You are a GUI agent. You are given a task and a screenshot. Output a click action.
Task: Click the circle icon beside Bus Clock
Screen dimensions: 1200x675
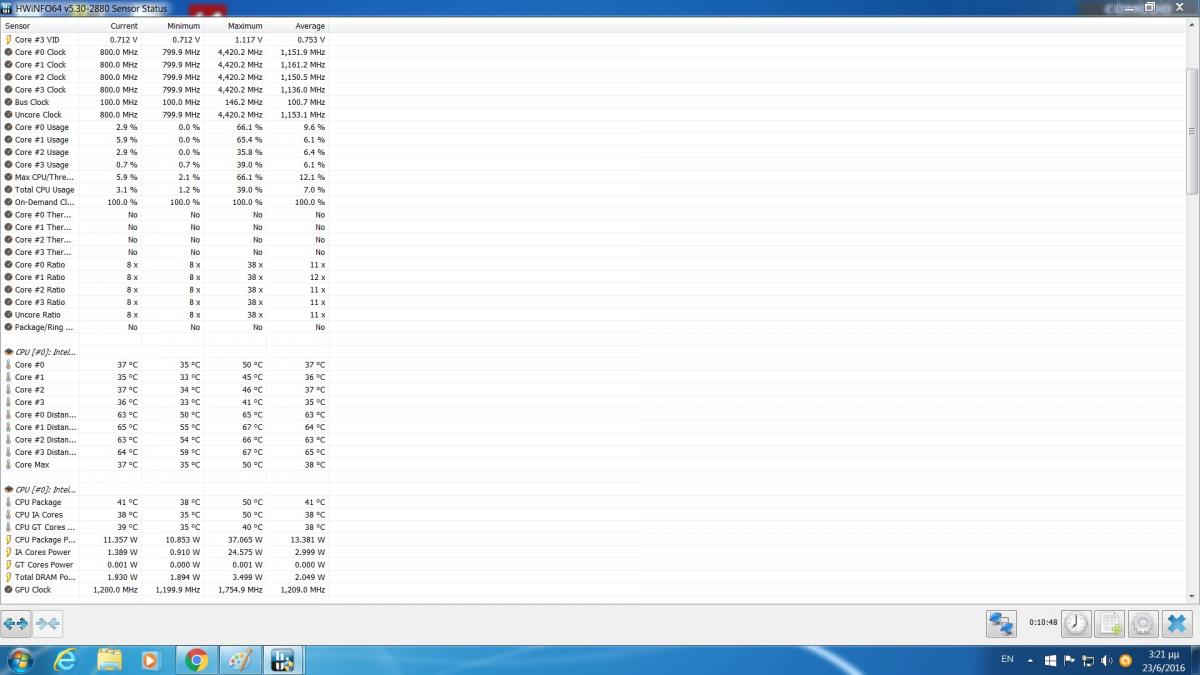click(x=8, y=102)
